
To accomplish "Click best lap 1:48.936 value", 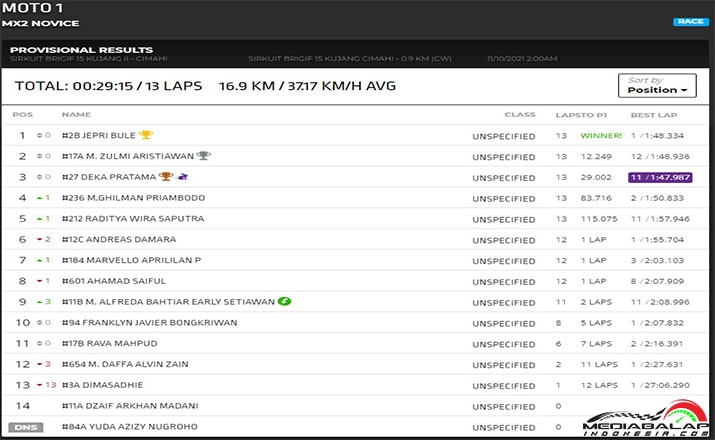I will click(x=660, y=156).
